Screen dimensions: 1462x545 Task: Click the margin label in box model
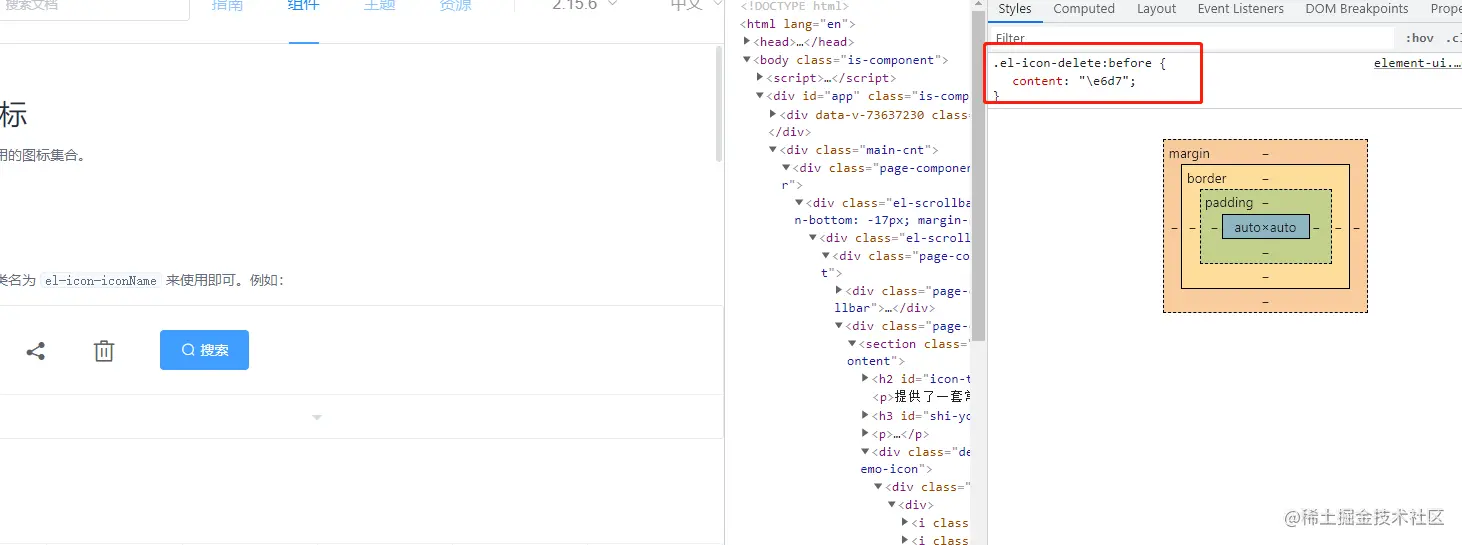tap(1189, 154)
